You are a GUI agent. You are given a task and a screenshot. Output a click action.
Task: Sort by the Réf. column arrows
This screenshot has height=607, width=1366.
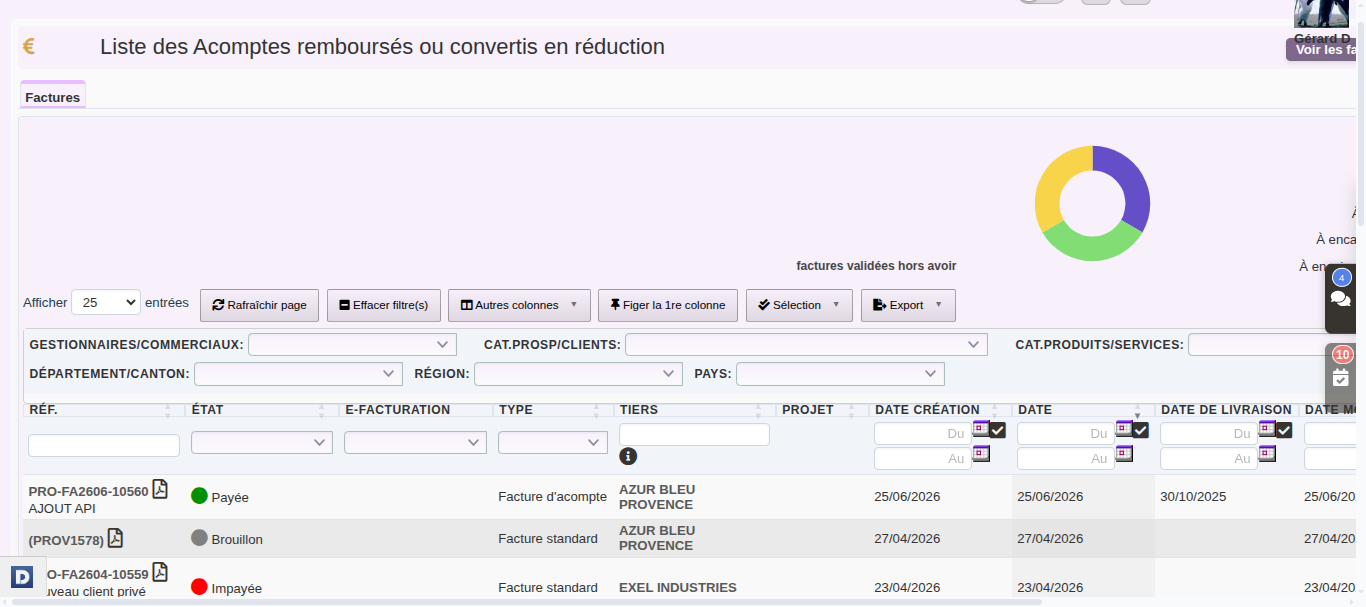[168, 410]
